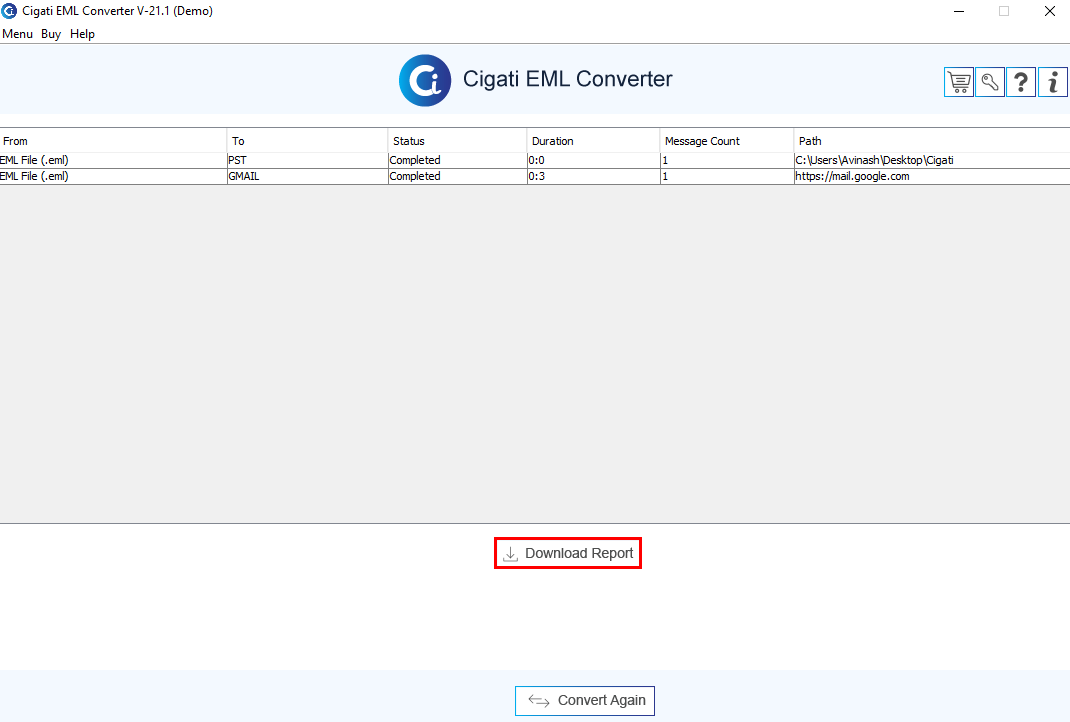Click the Download Report button
The image size is (1070, 722).
[x=568, y=553]
